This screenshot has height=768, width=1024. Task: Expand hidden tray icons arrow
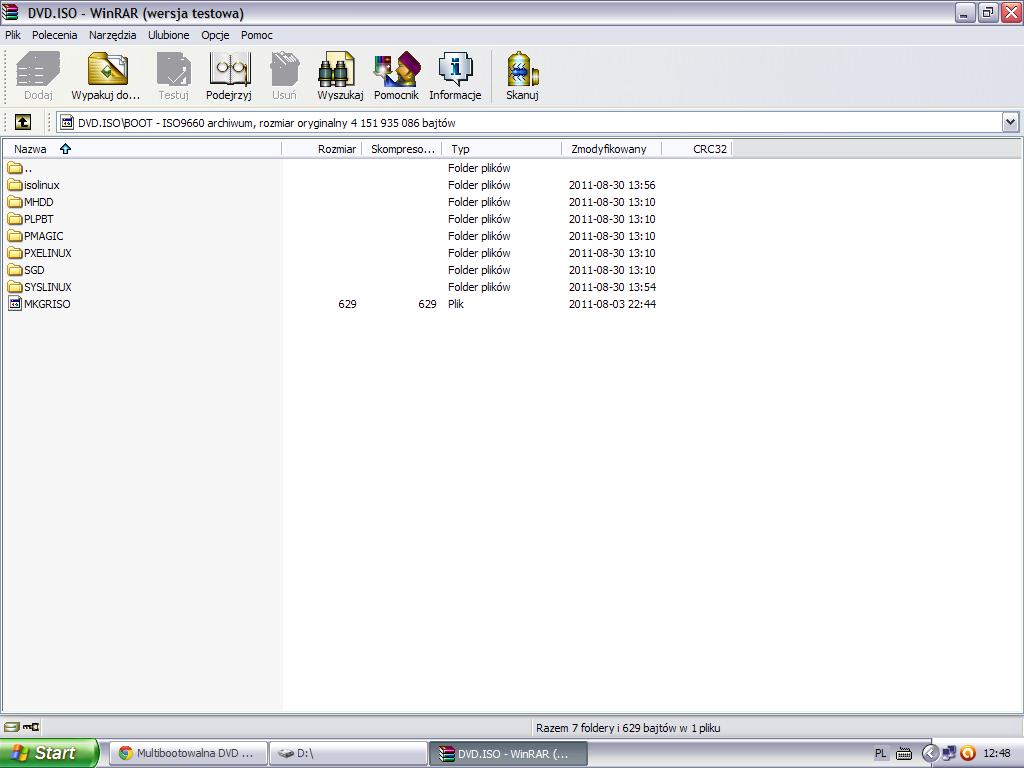point(929,753)
